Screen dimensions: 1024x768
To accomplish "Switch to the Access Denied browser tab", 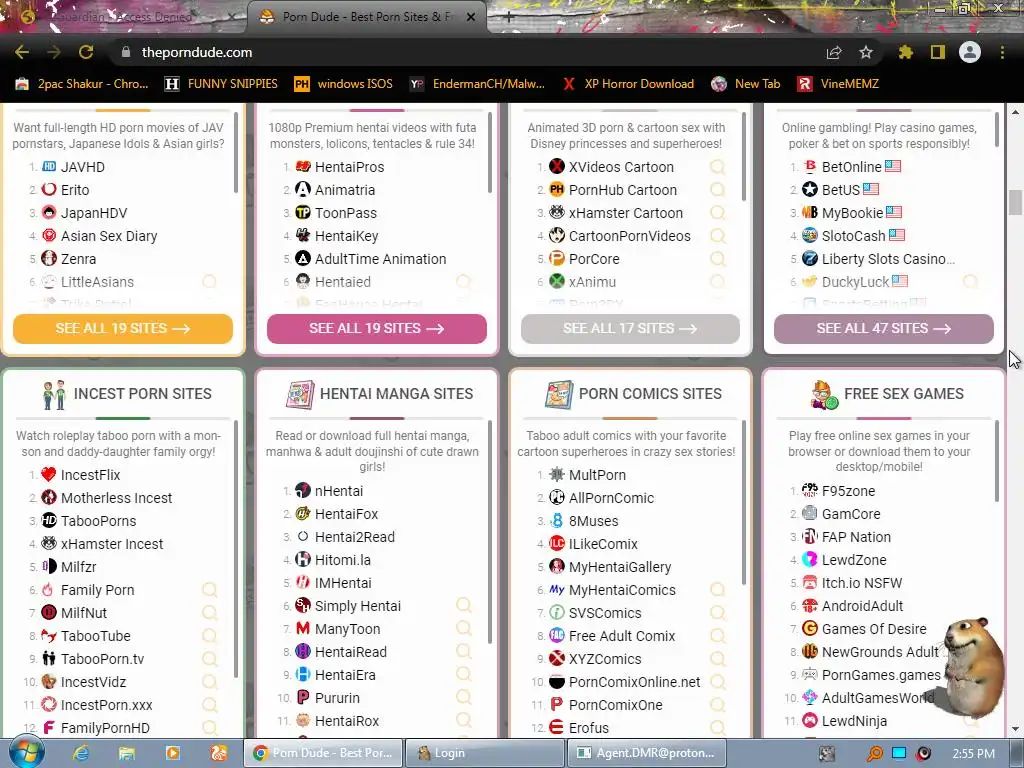I will coord(124,17).
